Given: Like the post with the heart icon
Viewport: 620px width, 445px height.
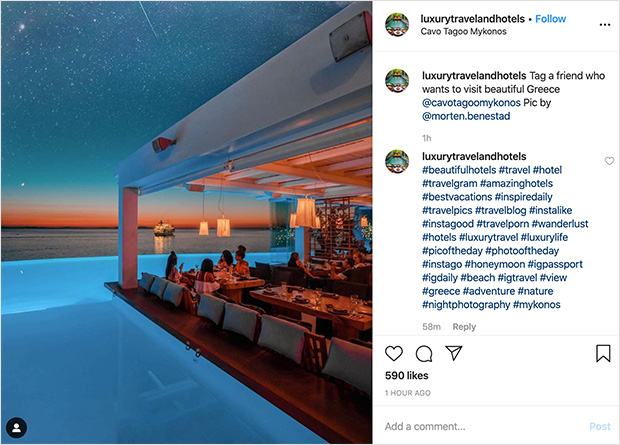Looking at the screenshot, I should pos(394,353).
